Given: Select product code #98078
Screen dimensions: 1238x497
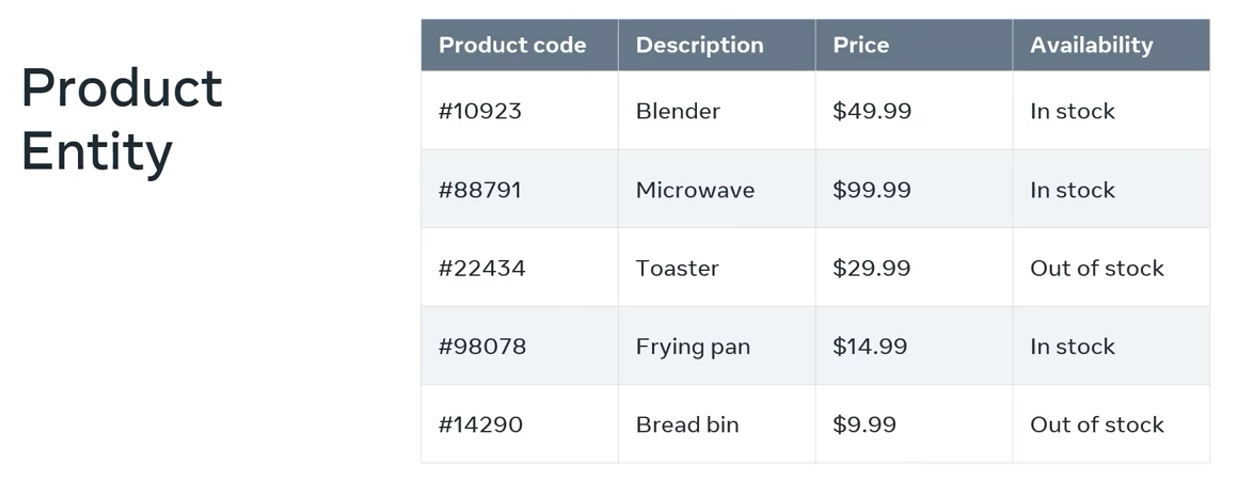Looking at the screenshot, I should point(482,347).
